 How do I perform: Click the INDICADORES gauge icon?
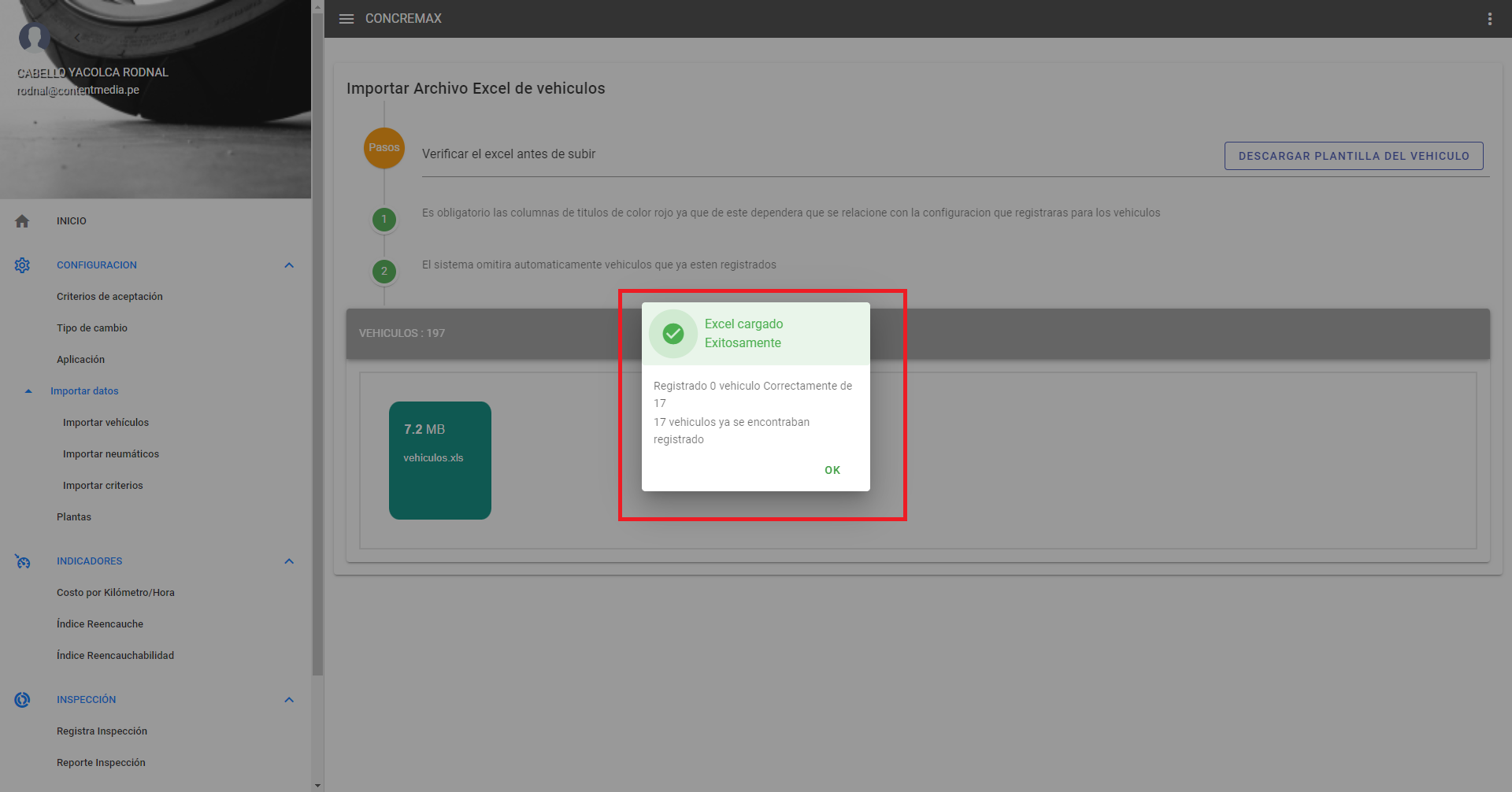pos(22,561)
